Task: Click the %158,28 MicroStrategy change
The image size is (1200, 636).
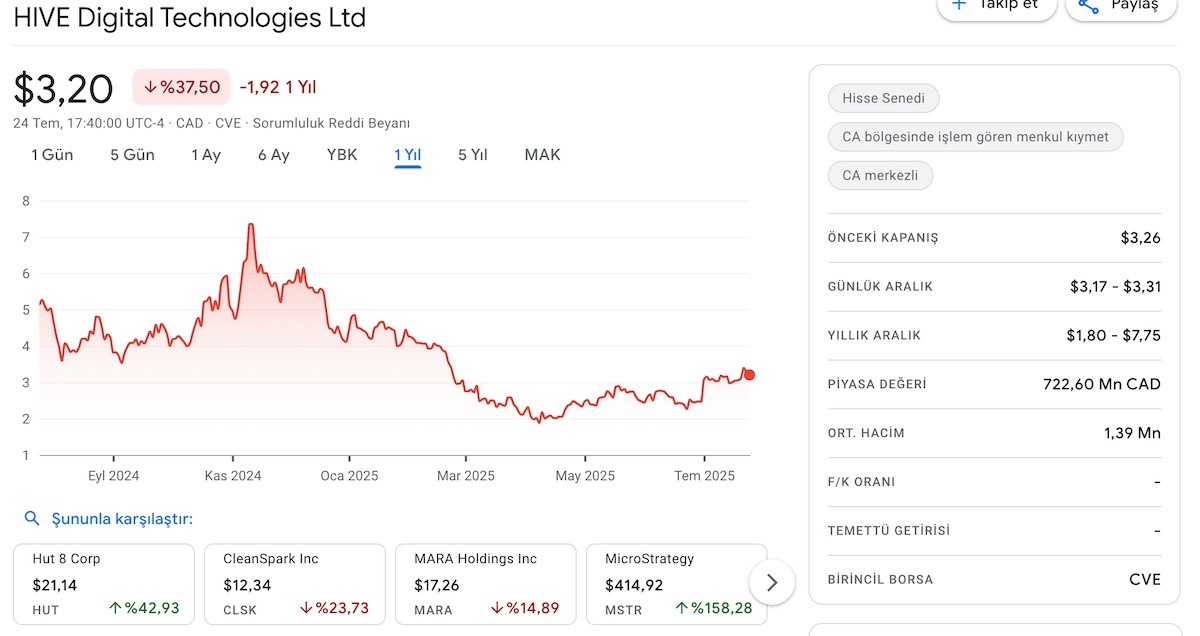Action: [x=714, y=608]
